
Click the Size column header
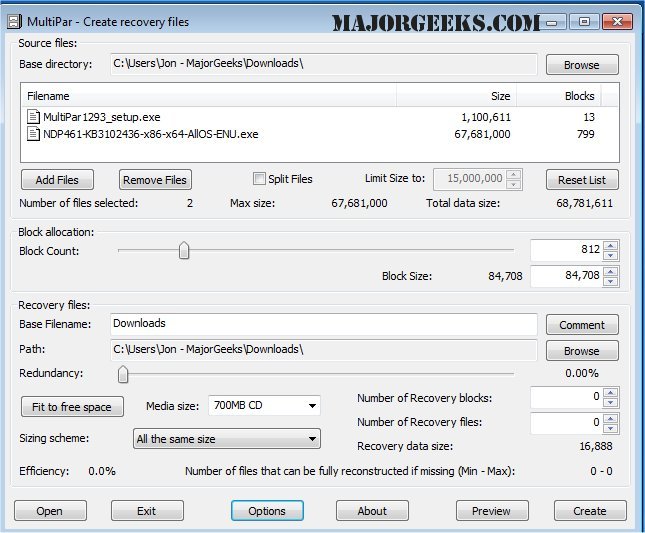pos(456,96)
